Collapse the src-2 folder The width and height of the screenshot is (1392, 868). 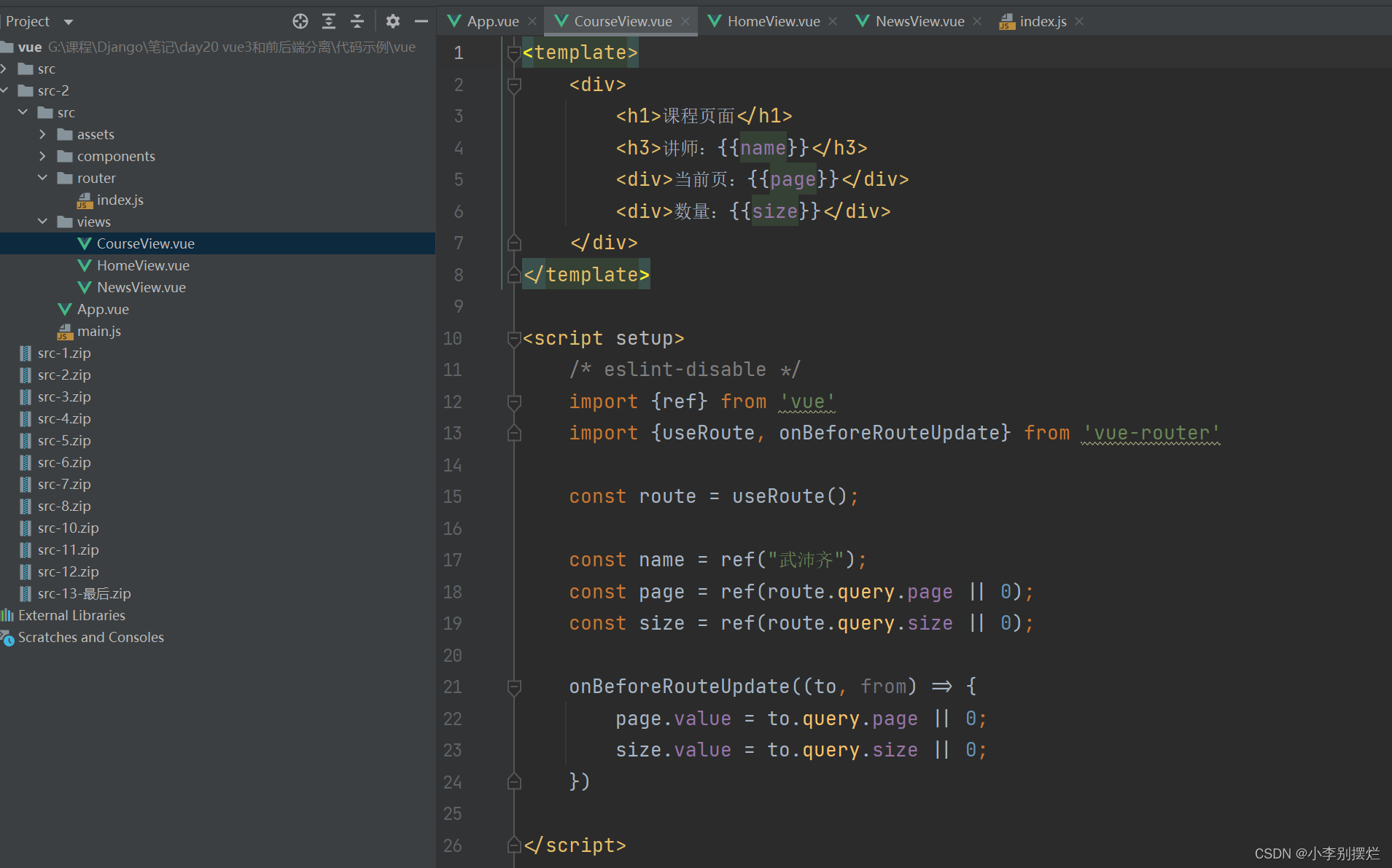tap(4, 90)
